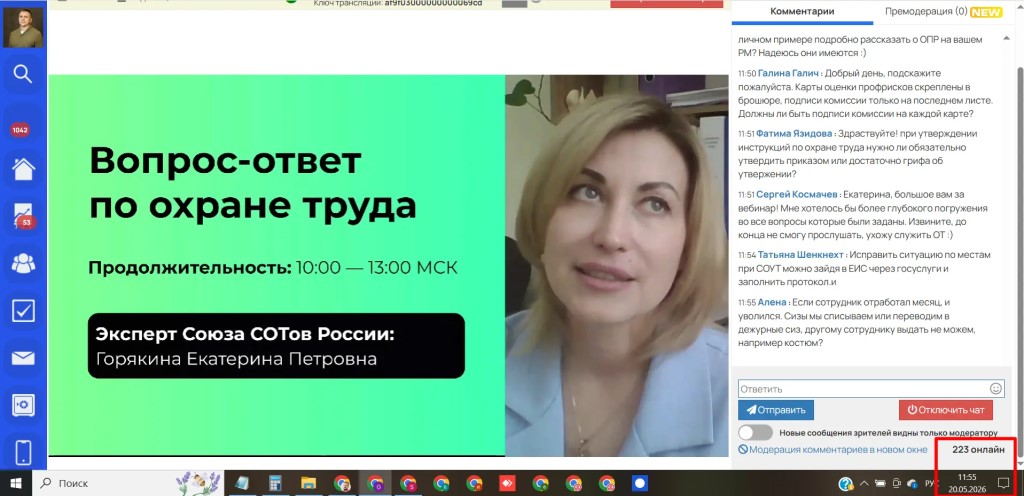Image resolution: width=1024 pixels, height=496 pixels.
Task: Click username Татьяна Шенкнехт in chat
Action: coord(801,255)
